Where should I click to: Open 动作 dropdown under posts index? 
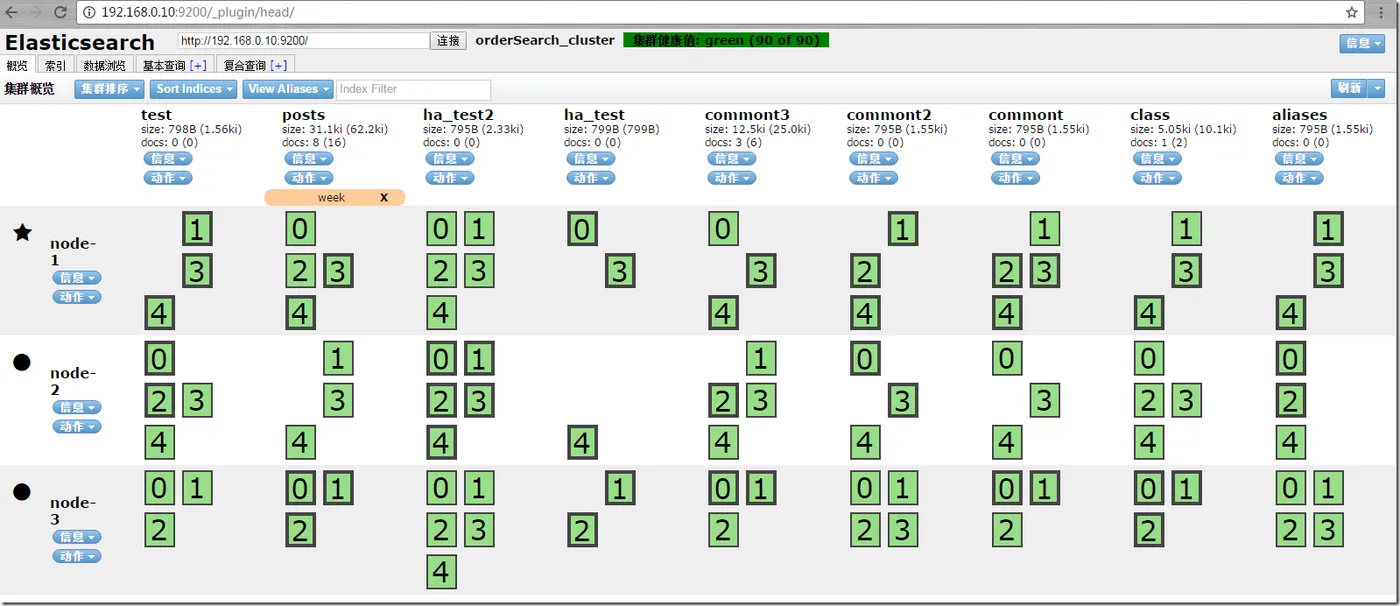308,178
